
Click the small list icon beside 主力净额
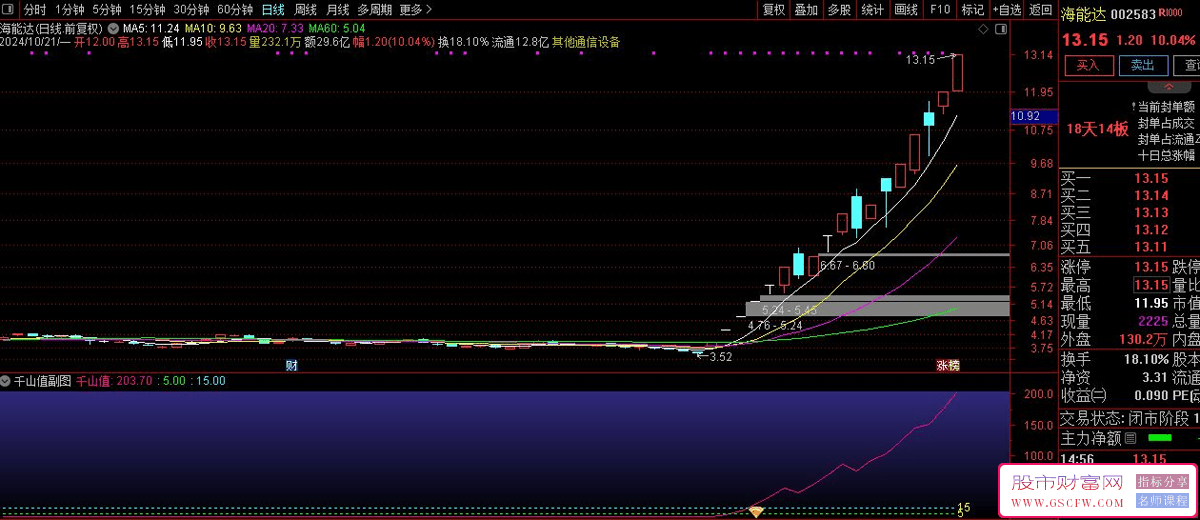click(1131, 438)
